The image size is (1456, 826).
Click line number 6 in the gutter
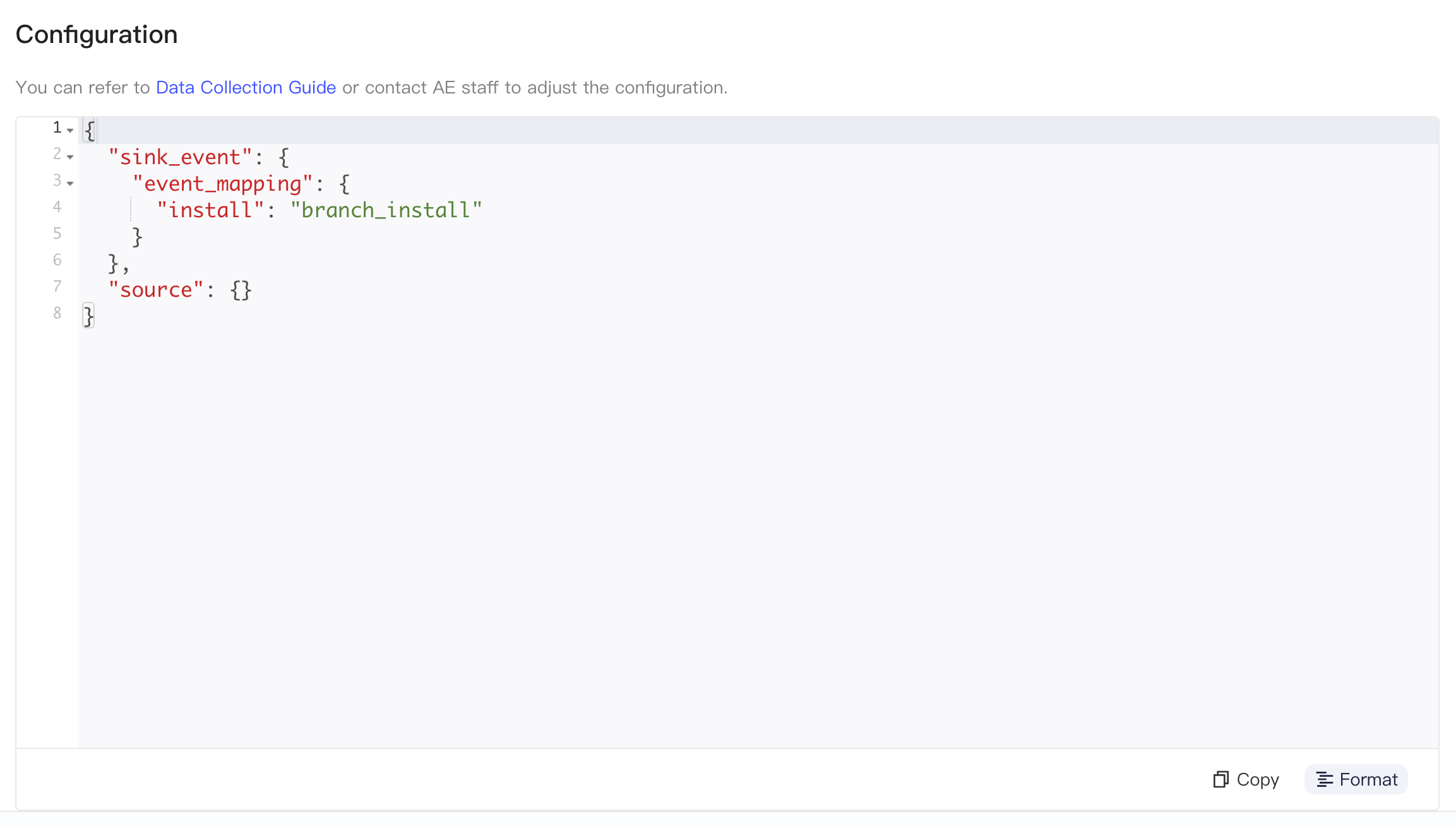[57, 260]
